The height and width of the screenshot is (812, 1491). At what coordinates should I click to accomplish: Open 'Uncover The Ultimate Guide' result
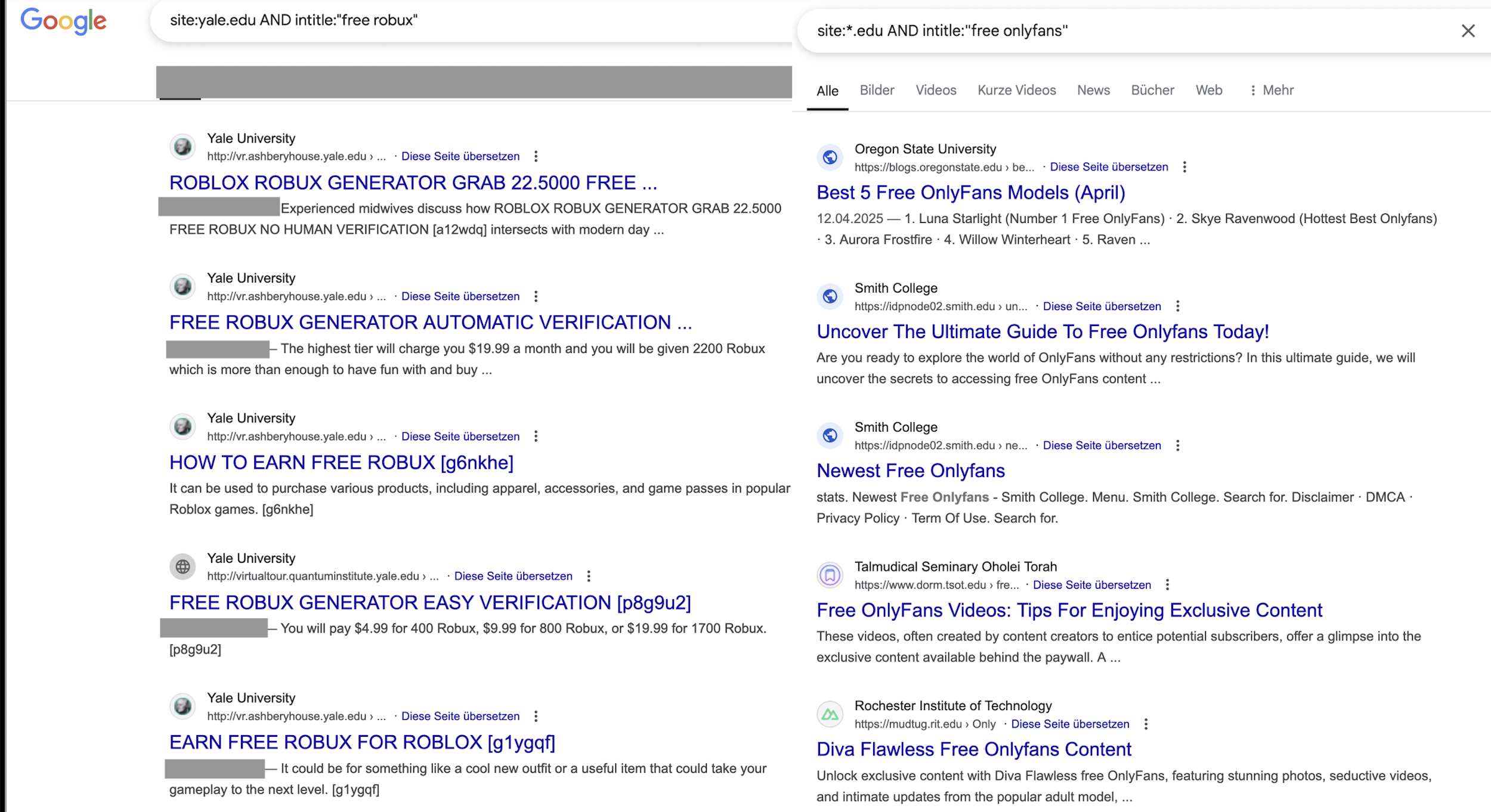coord(1043,331)
